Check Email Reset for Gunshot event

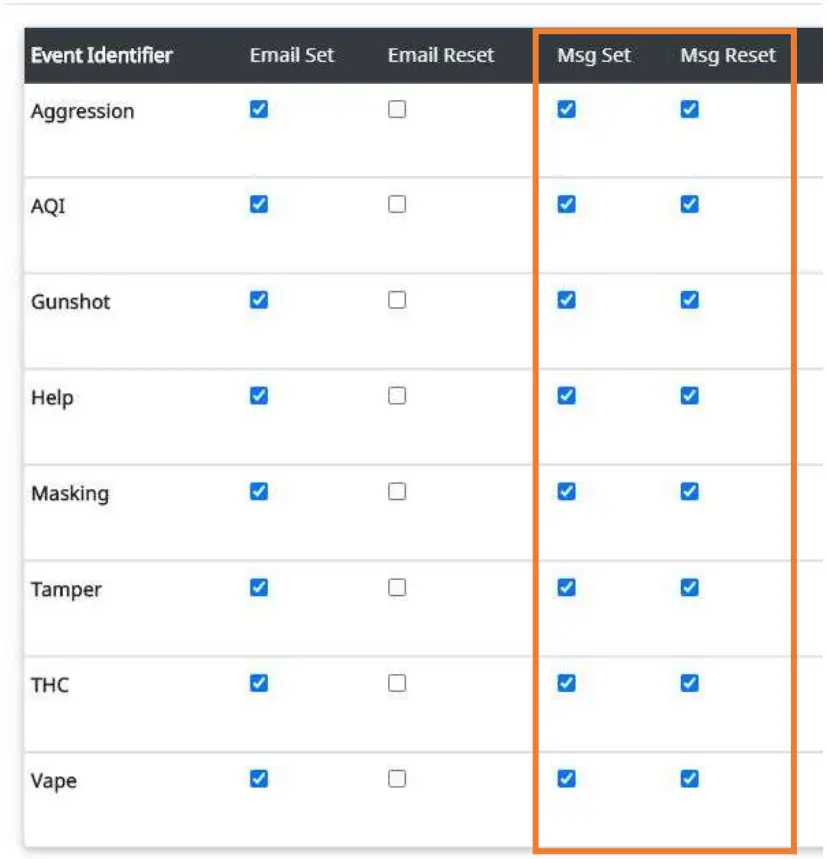(x=397, y=300)
